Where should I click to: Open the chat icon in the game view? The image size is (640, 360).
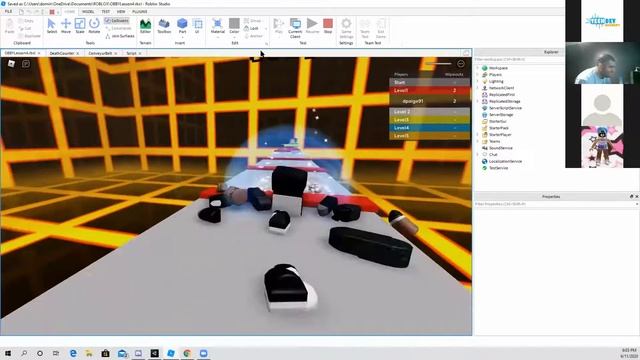point(26,64)
